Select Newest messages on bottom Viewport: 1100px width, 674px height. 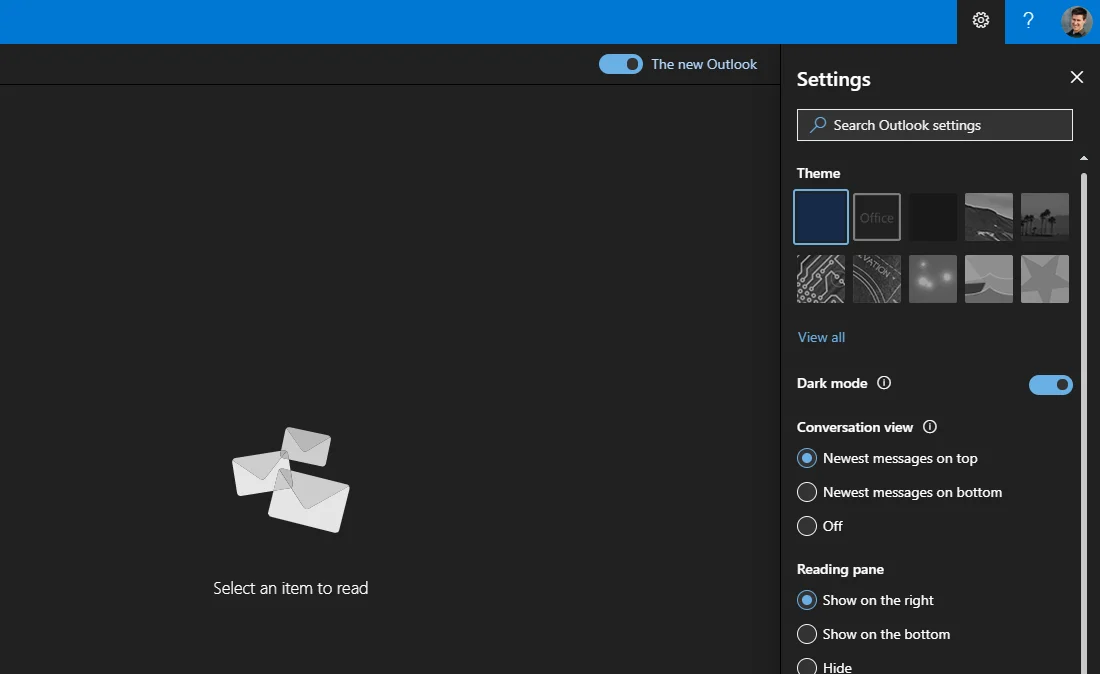807,492
